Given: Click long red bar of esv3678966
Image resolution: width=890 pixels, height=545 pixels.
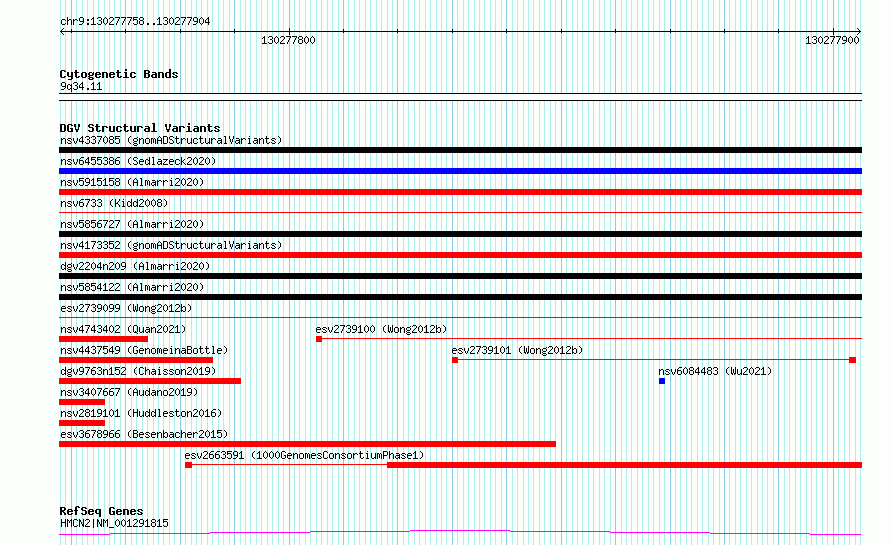Looking at the screenshot, I should click(308, 444).
